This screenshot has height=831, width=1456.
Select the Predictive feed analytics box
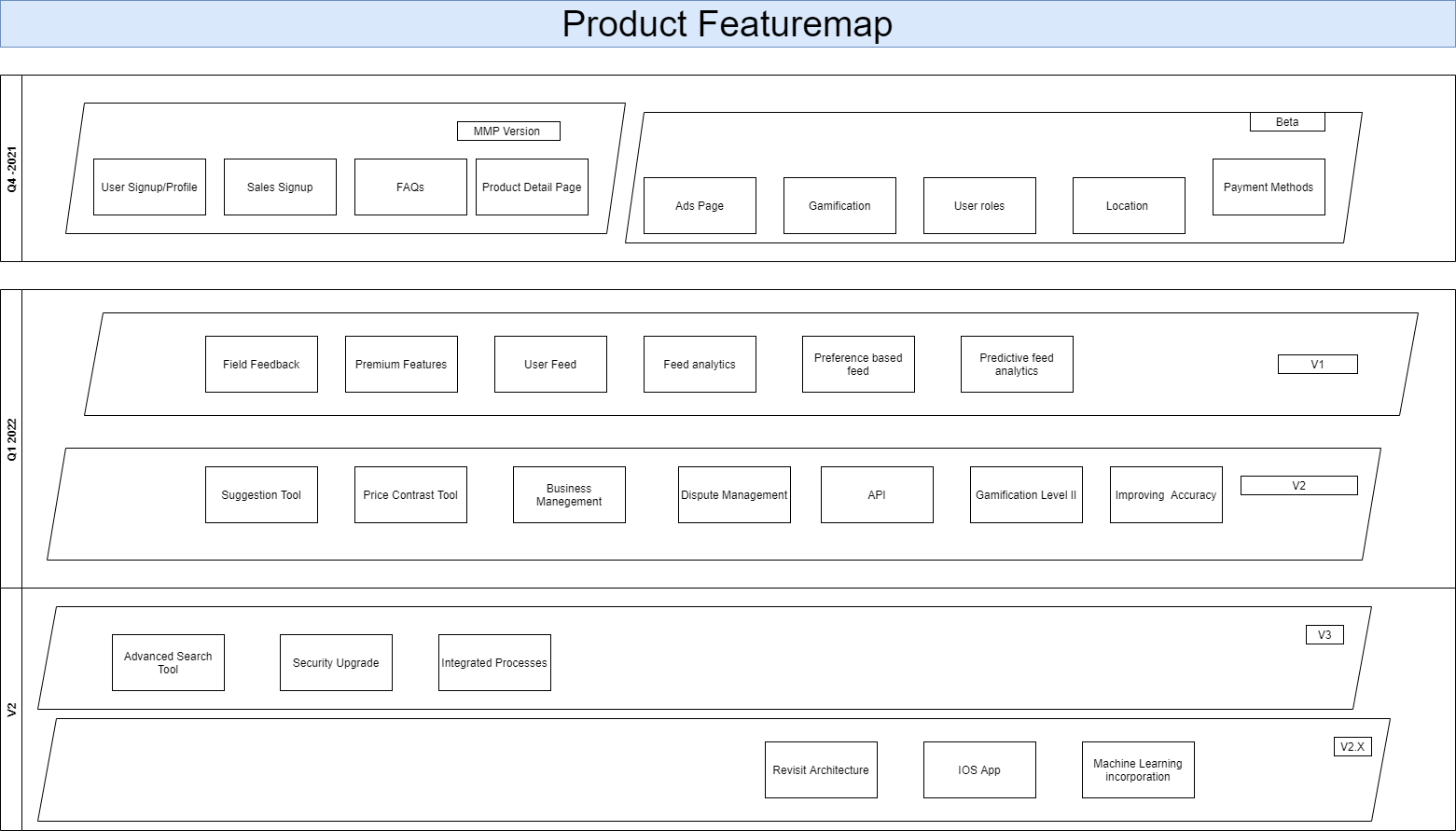click(1017, 365)
